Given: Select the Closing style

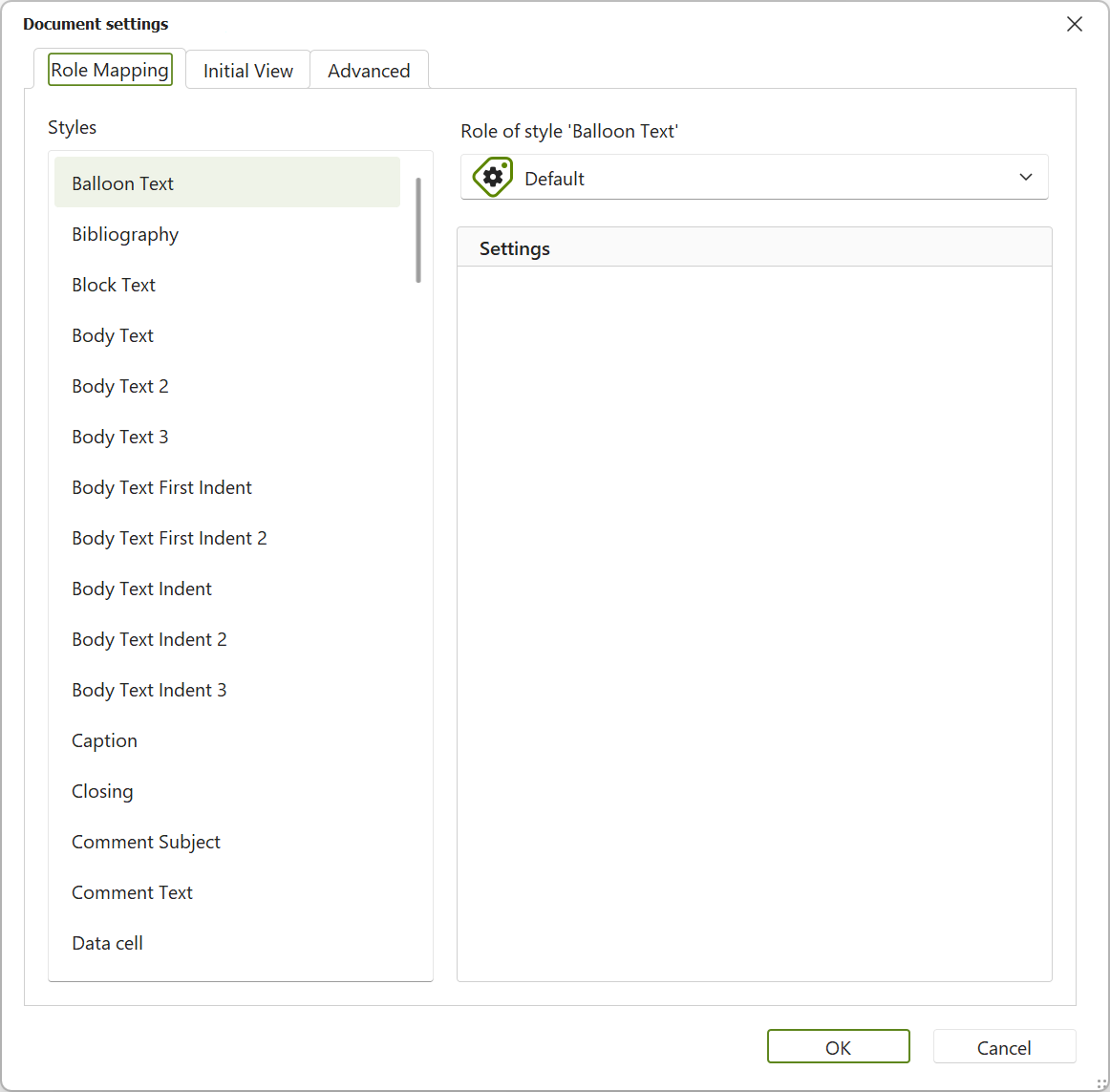Looking at the screenshot, I should pyautogui.click(x=227, y=791).
